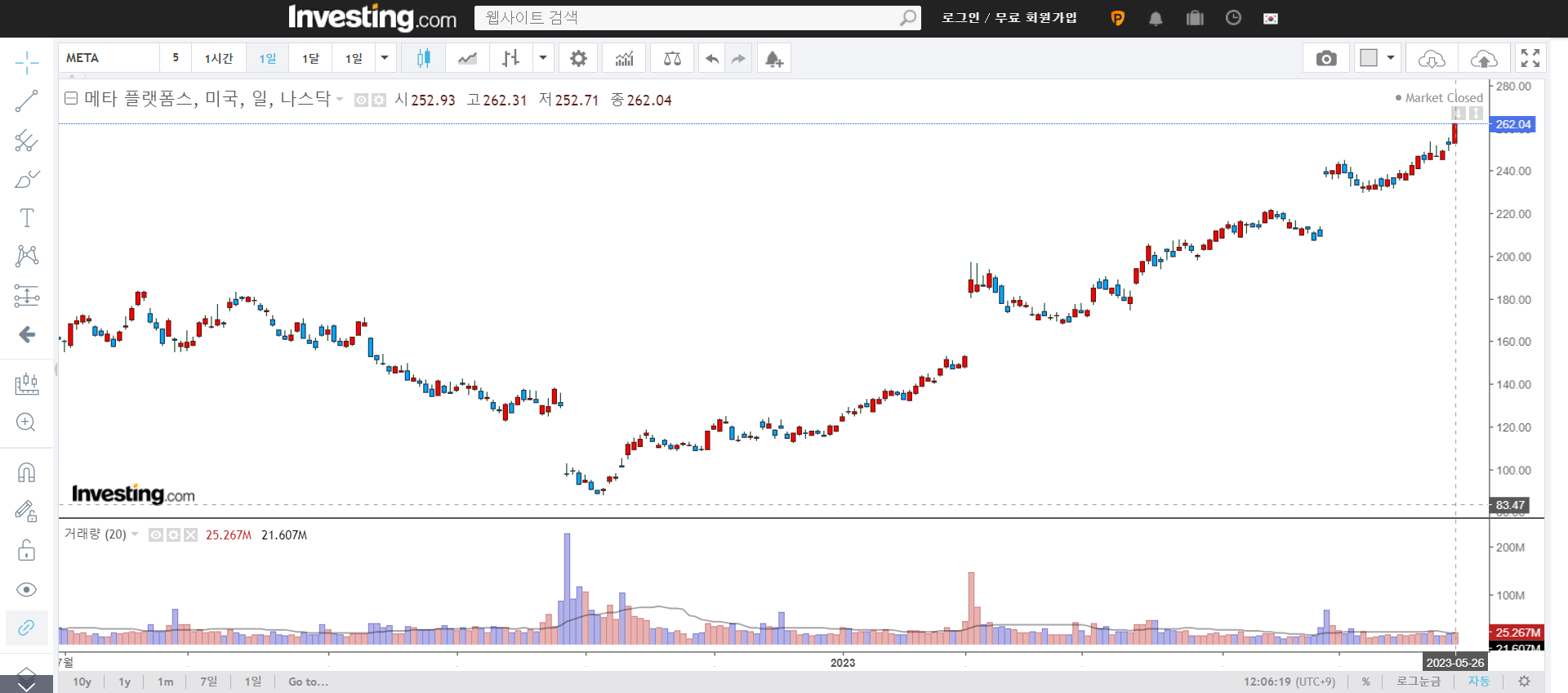
Task: Create an alert with bell-plus icon
Action: tap(773, 58)
